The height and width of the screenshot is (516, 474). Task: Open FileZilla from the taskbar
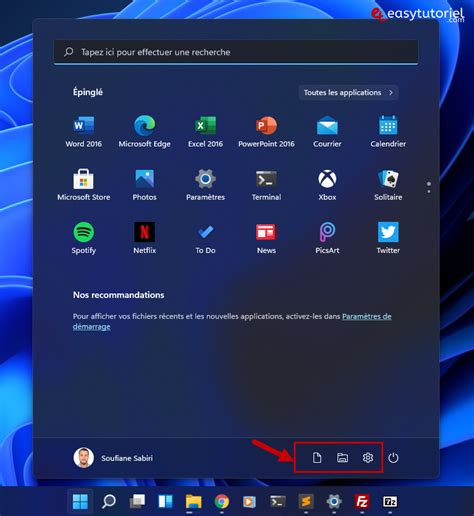[x=362, y=501]
